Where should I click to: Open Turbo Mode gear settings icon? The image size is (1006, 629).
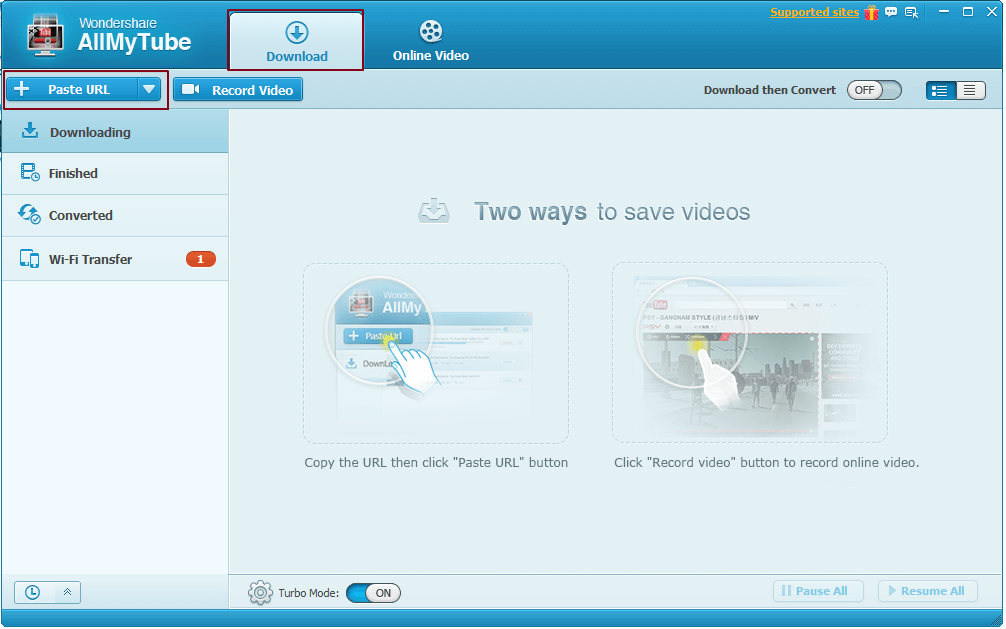coord(260,592)
